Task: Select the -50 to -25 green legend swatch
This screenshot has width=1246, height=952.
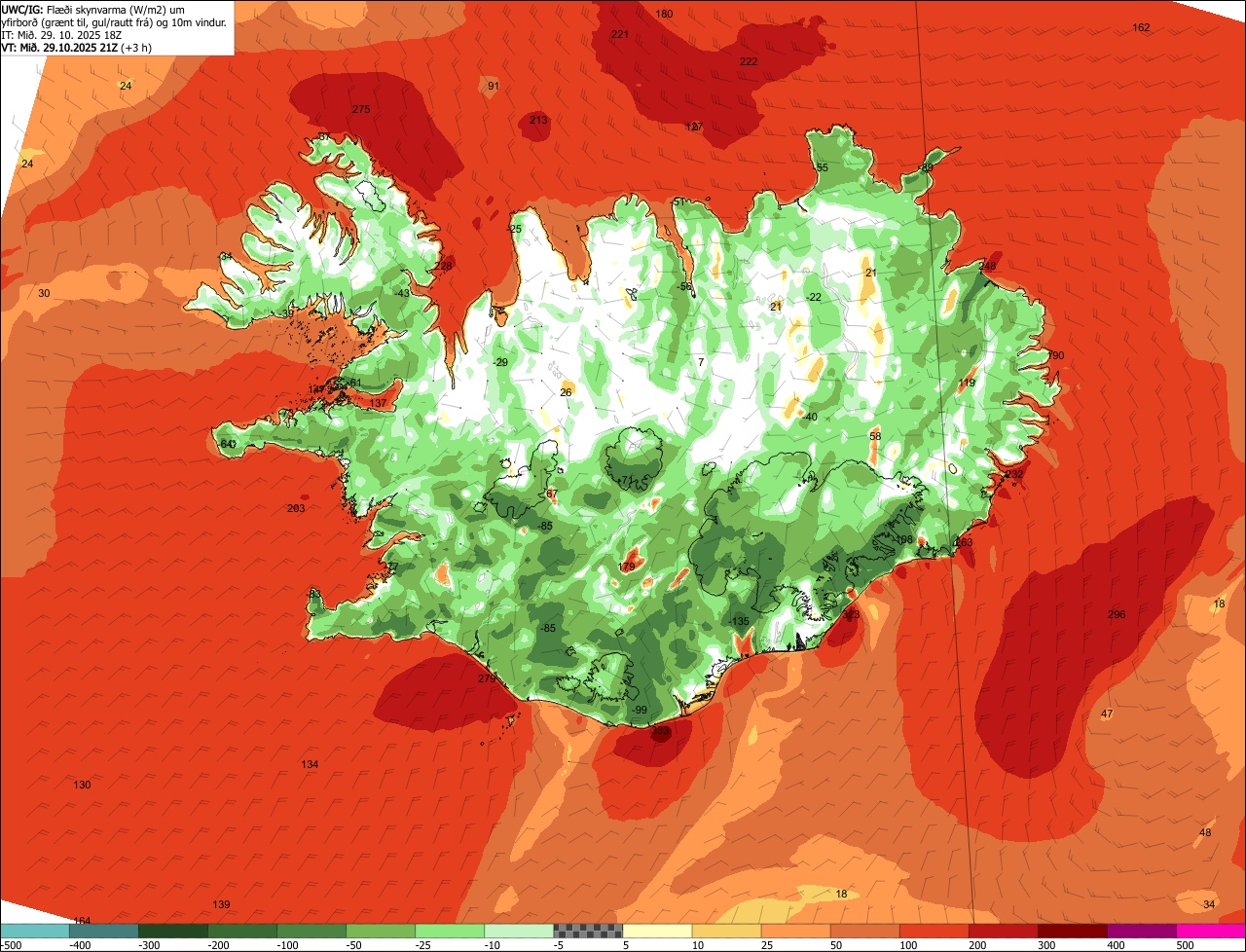Action: [381, 931]
